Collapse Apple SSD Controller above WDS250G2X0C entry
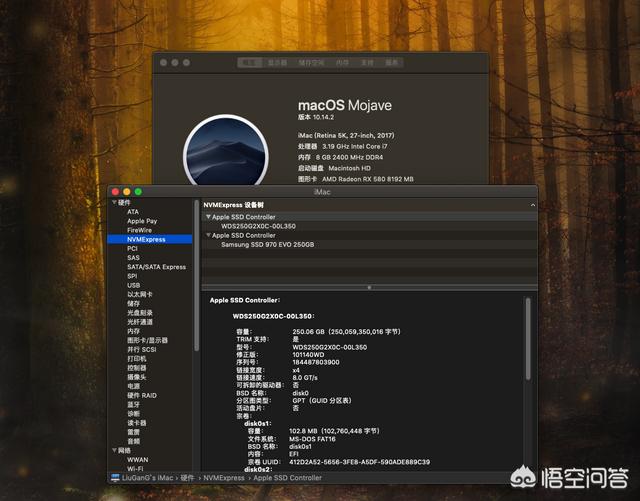This screenshot has width=640, height=501. click(208, 217)
